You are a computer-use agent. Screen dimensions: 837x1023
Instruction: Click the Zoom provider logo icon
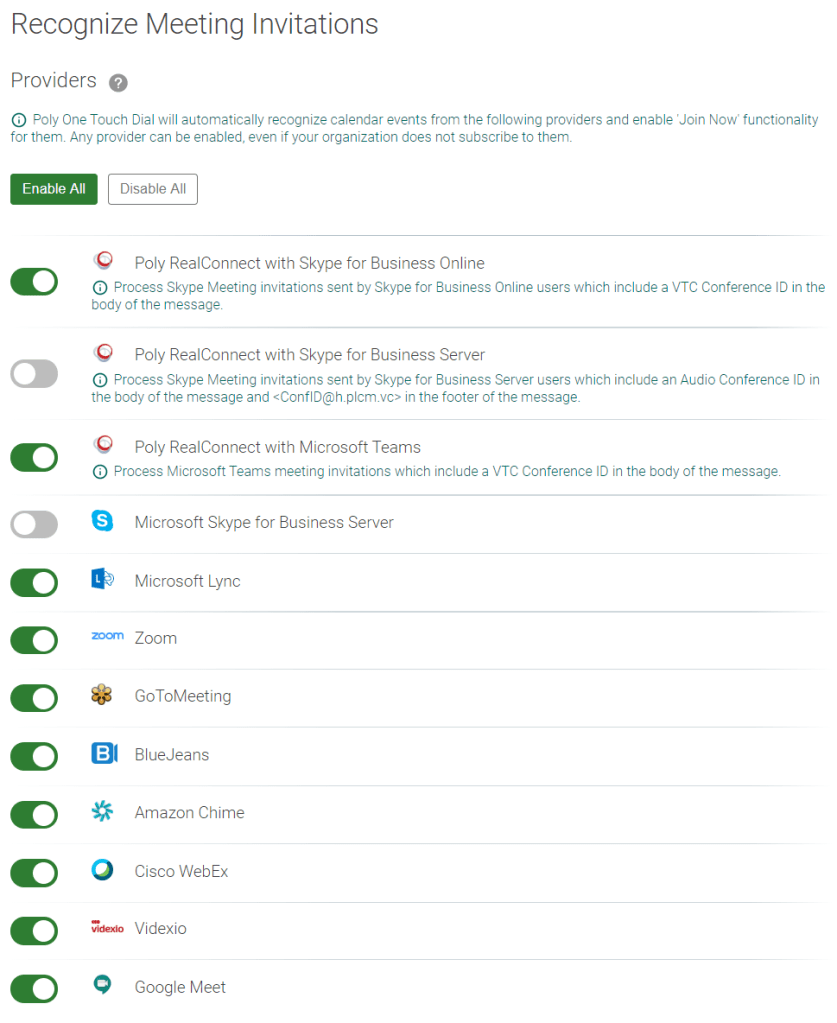(x=107, y=636)
